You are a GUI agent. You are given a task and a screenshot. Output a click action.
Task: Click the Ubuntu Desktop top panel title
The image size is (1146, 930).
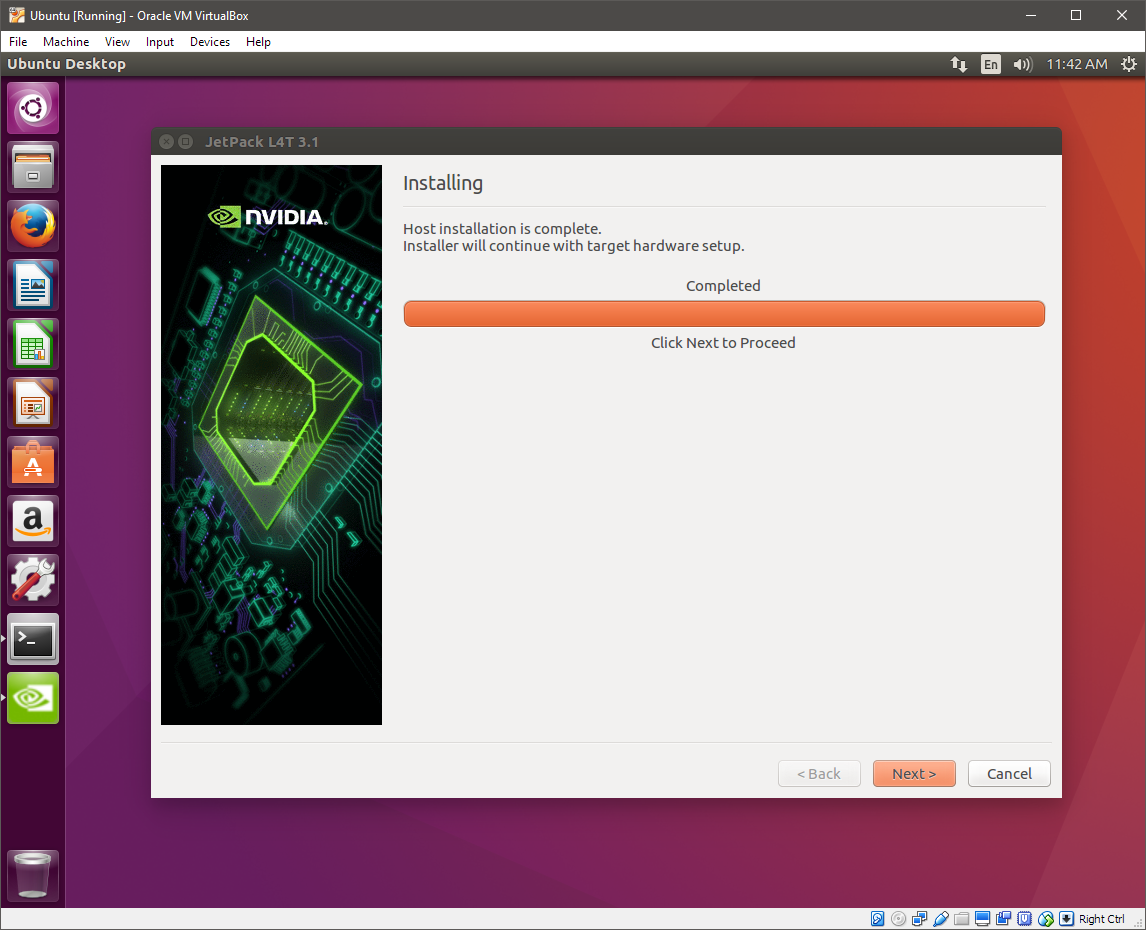(67, 64)
